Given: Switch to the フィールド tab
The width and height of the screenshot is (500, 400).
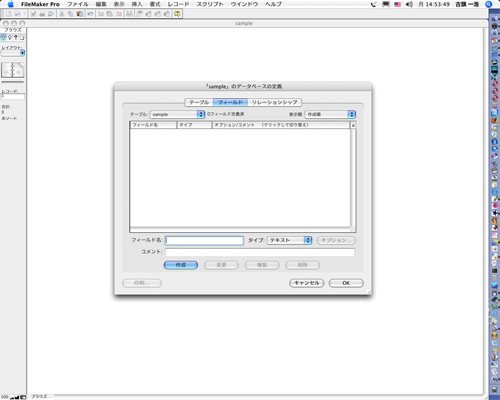Looking at the screenshot, I should coord(230,102).
